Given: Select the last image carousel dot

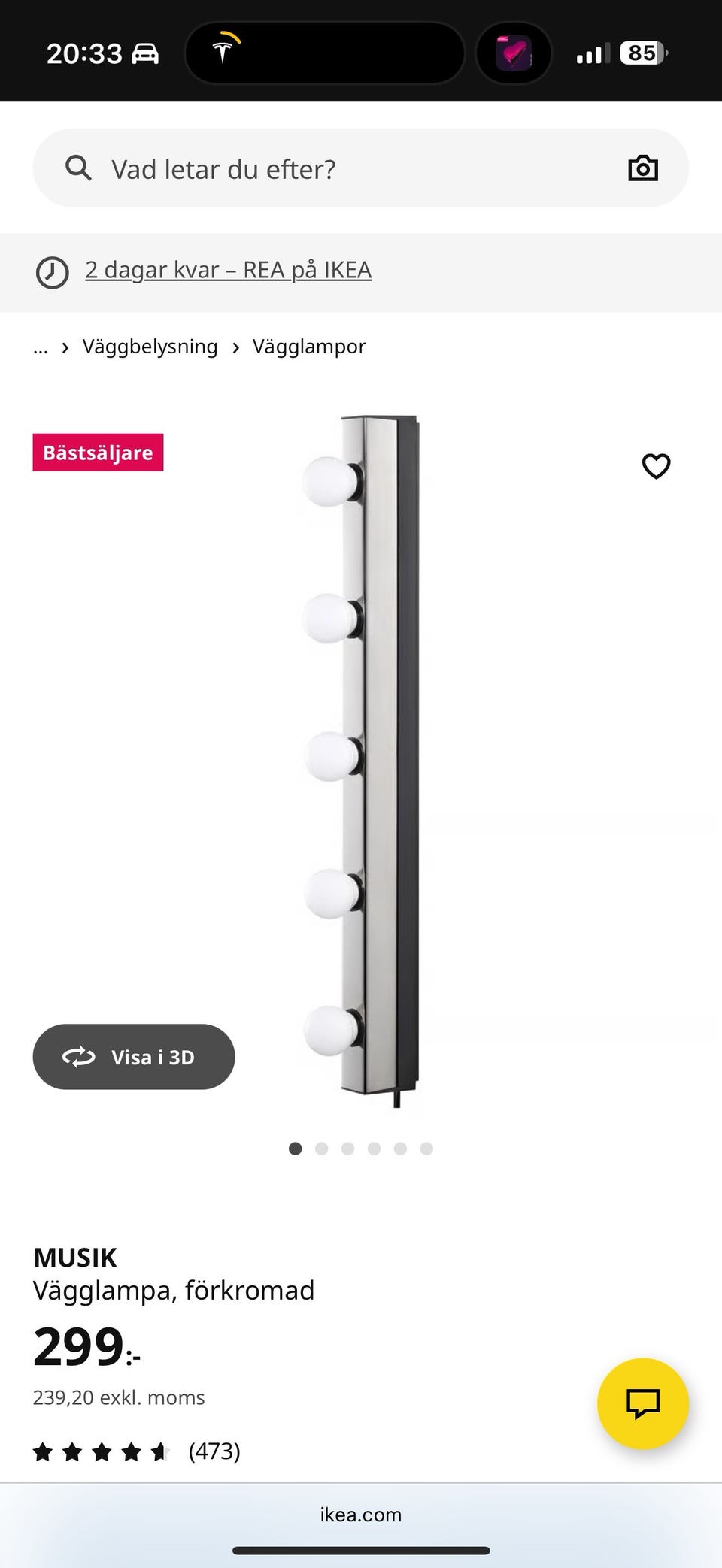Looking at the screenshot, I should [426, 1148].
